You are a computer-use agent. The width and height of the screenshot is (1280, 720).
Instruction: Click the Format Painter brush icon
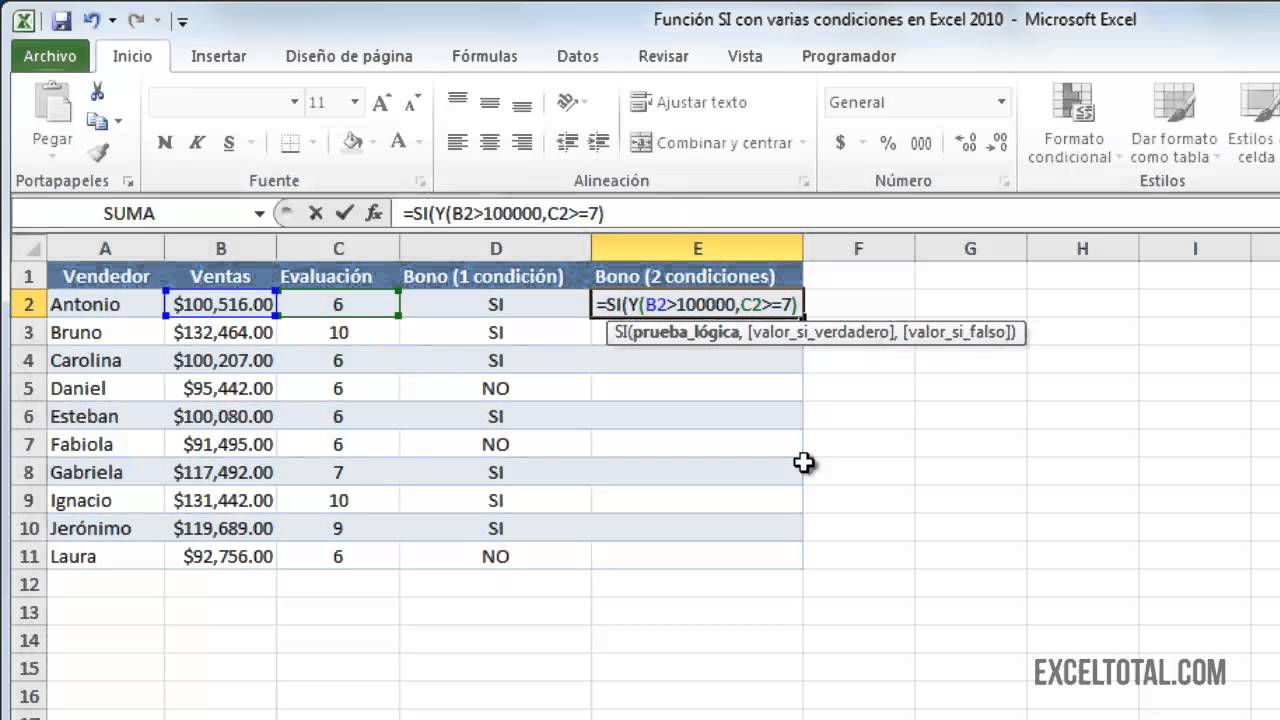coord(97,152)
